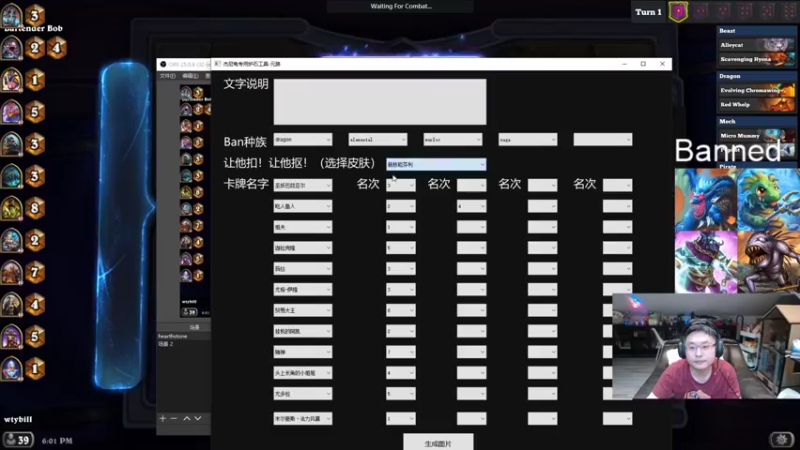Click the banned green murloc artwork
Image resolution: width=800 pixels, height=450 pixels.
(x=768, y=199)
